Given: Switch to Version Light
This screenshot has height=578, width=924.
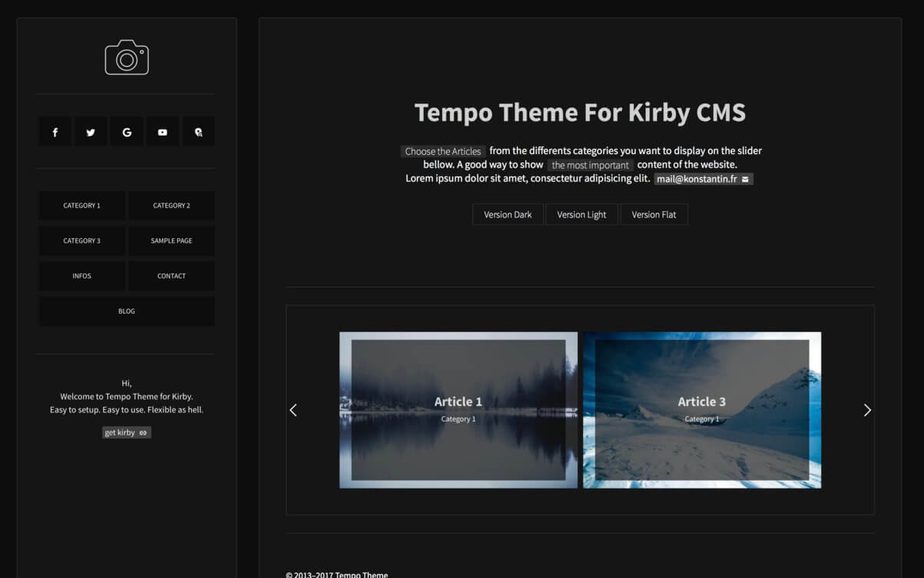Looking at the screenshot, I should pos(582,215).
